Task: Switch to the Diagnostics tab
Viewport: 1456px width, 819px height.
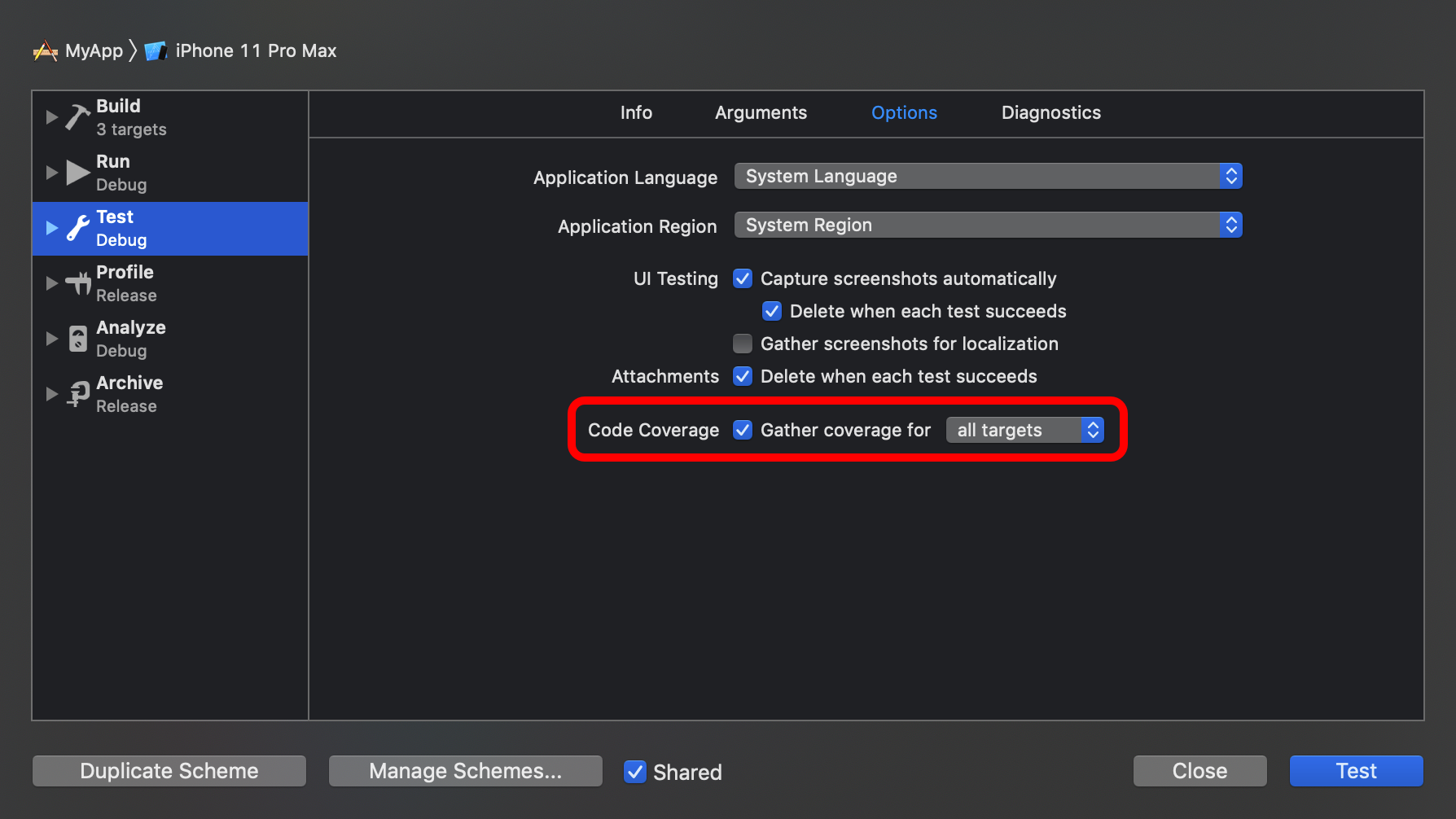Action: coord(1050,113)
